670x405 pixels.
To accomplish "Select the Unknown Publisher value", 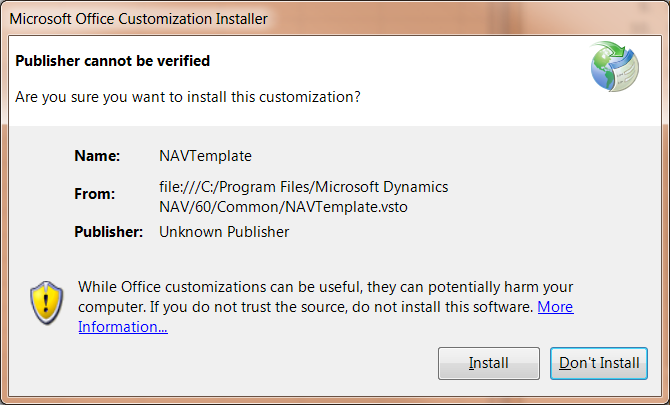I will [224, 232].
